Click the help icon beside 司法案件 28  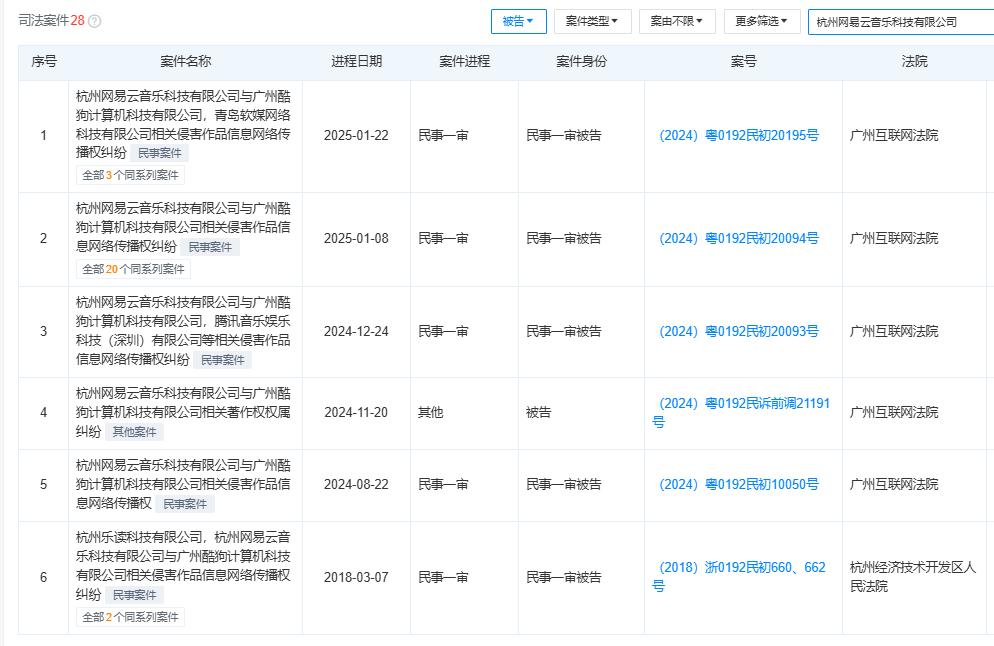[x=95, y=21]
